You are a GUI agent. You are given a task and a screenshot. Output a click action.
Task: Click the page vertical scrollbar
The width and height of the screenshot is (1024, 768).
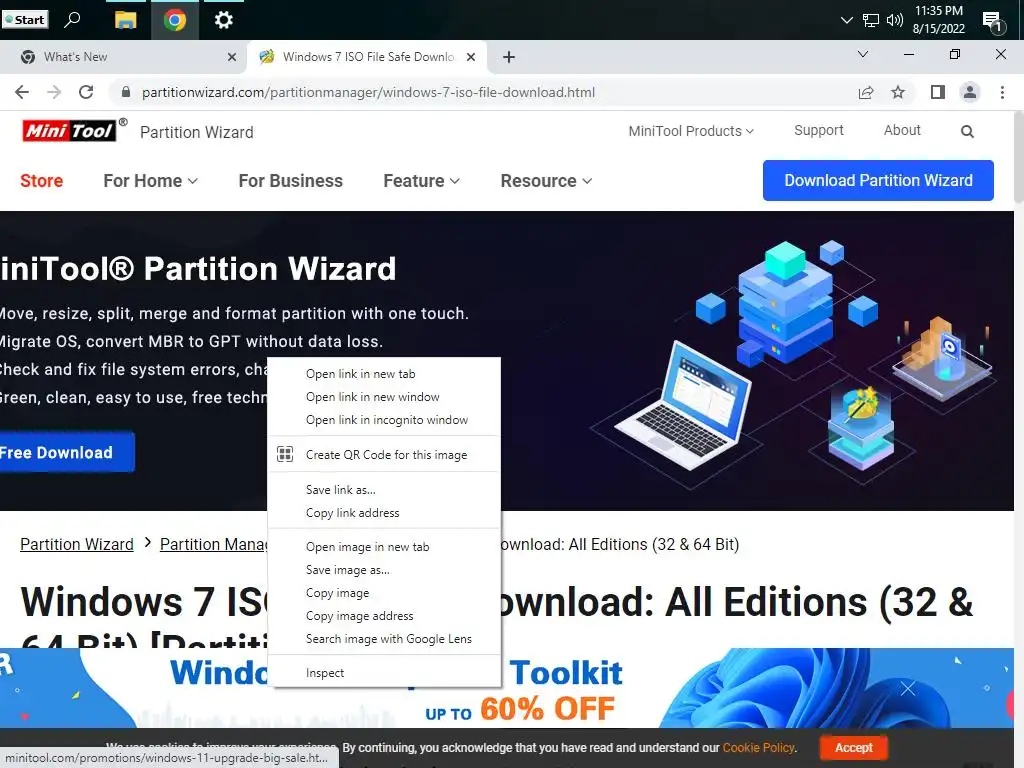(x=1018, y=157)
